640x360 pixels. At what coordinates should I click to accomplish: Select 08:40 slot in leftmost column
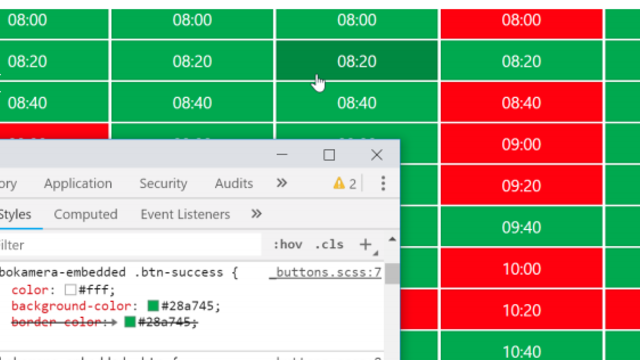[x=54, y=102]
